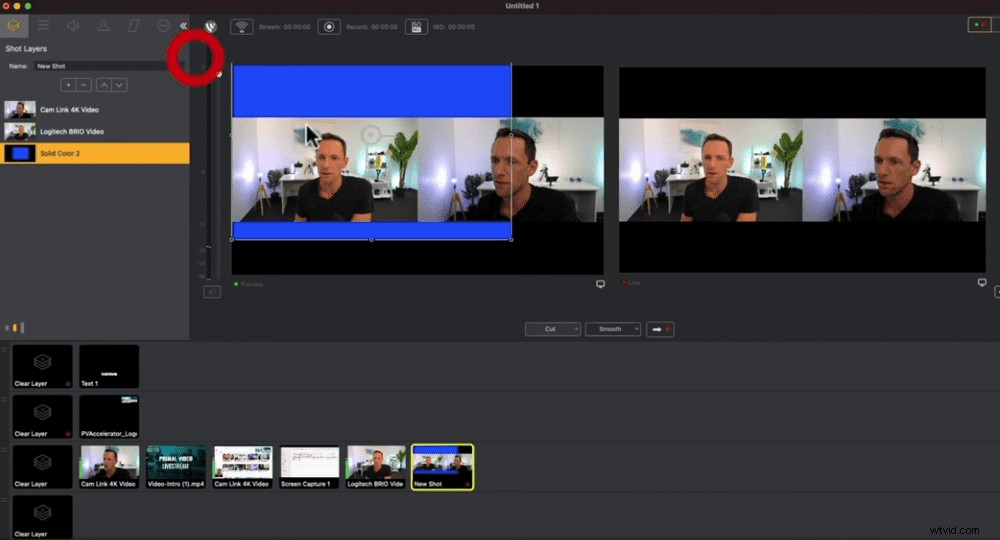The height and width of the screenshot is (540, 1000).
Task: Select the Text 1 shot
Action: pyautogui.click(x=109, y=367)
